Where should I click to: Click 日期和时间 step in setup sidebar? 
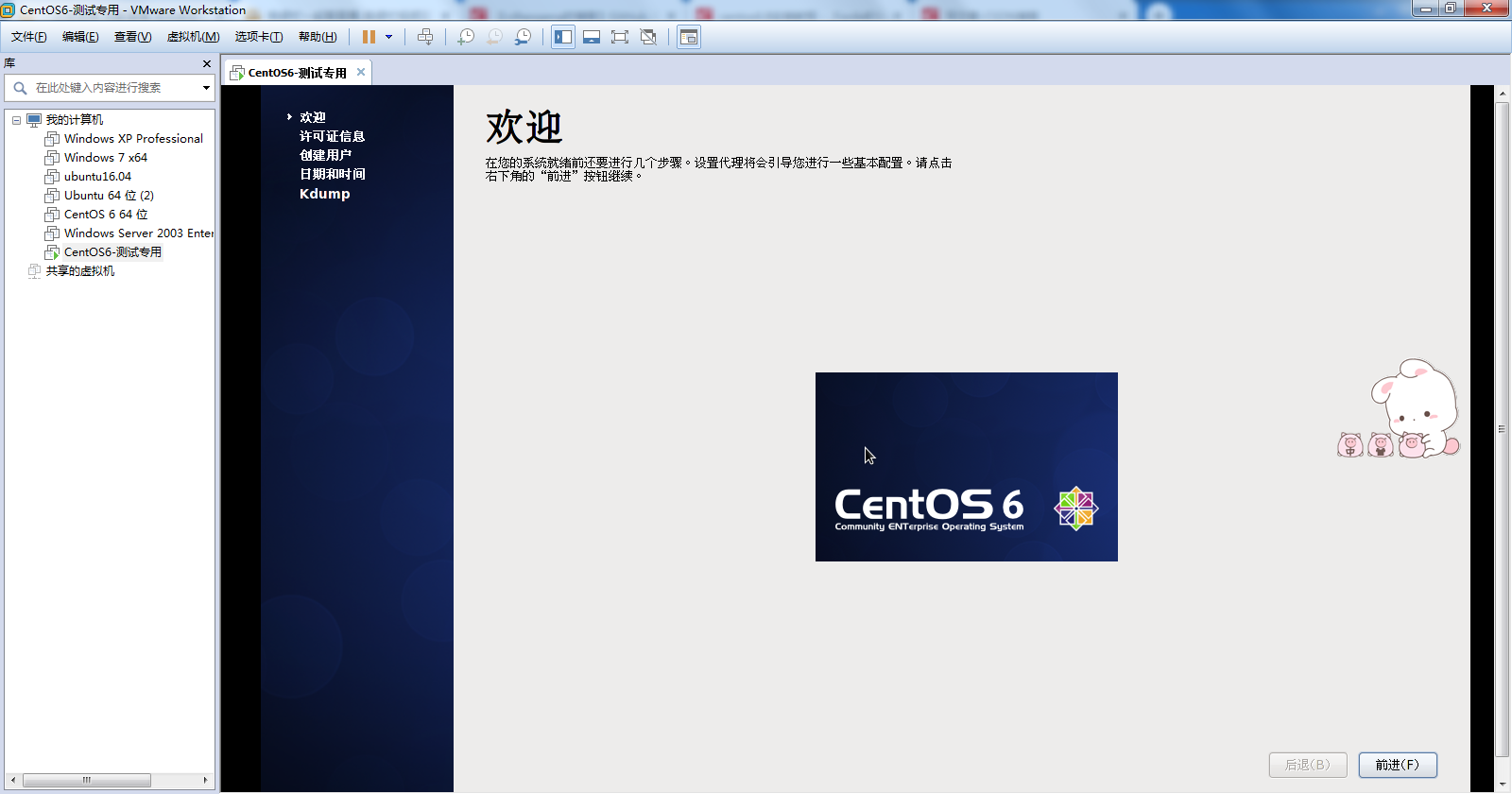(332, 174)
